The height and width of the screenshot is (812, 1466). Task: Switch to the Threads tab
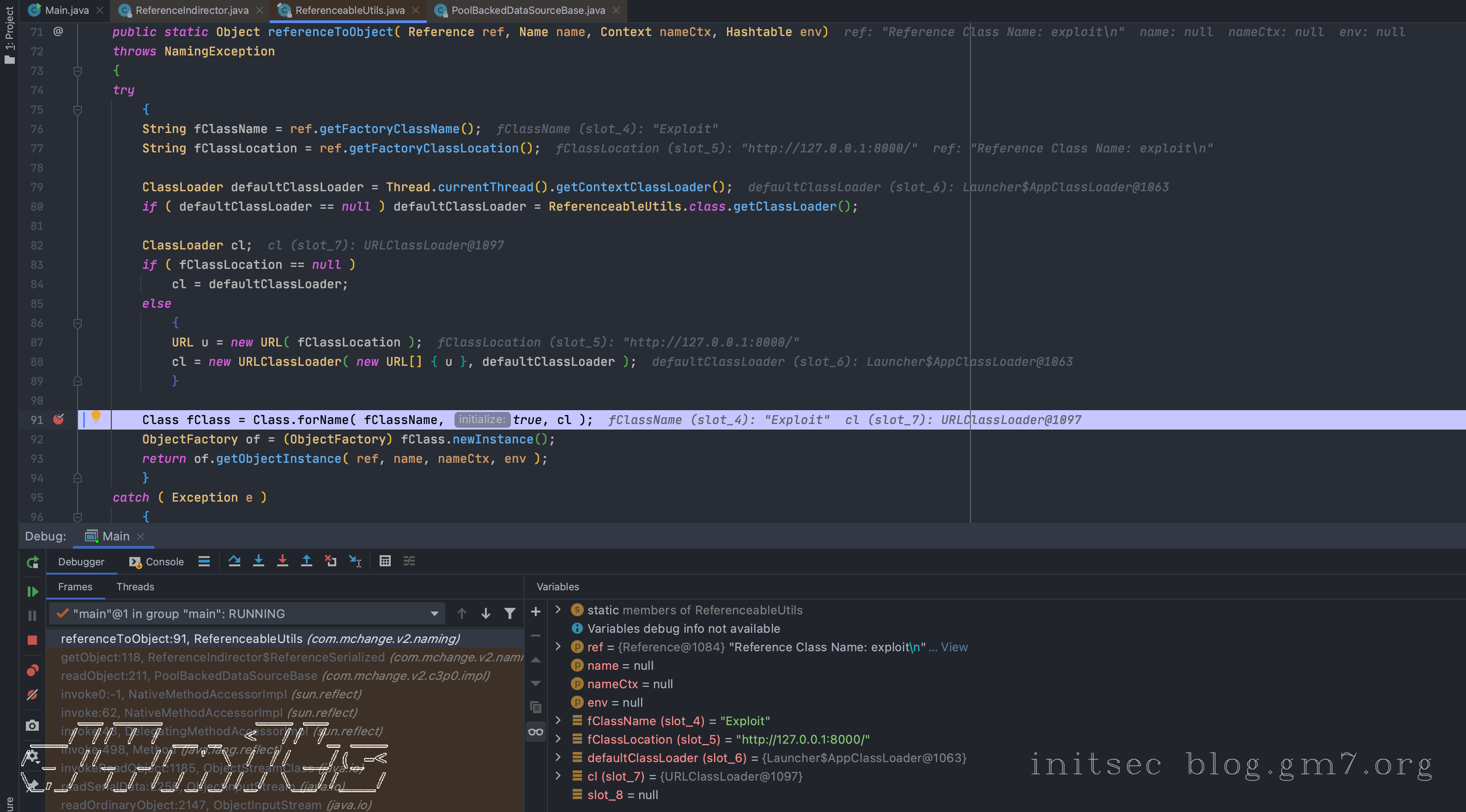135,587
